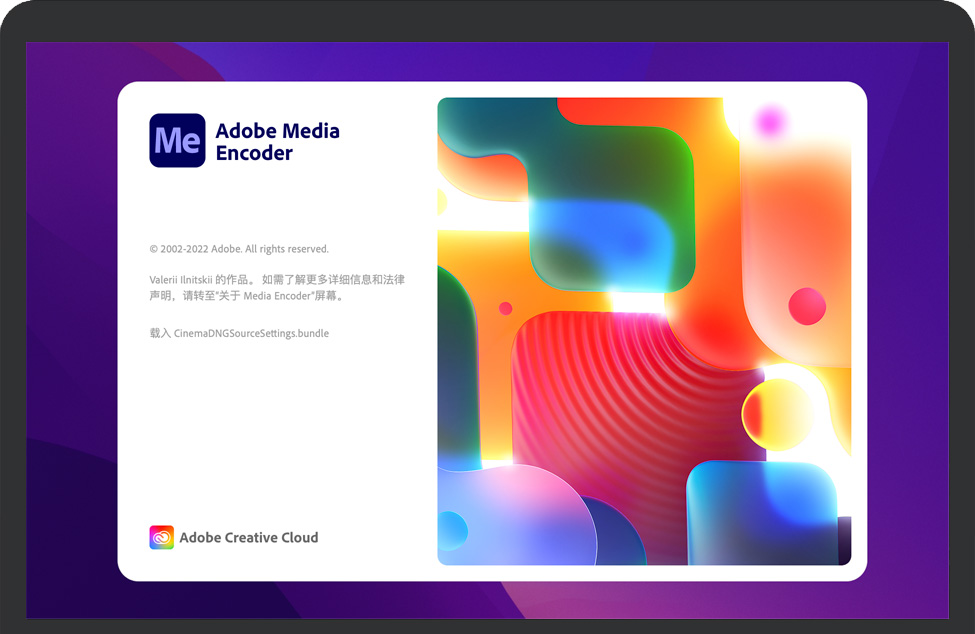Click the yellow circle in the artwork

tap(776, 414)
